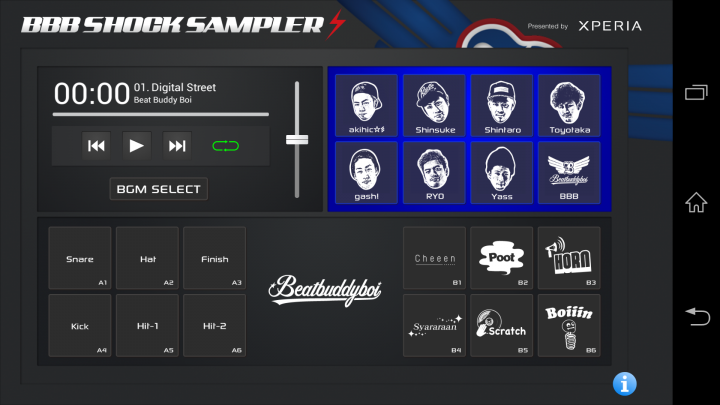Screen dimensions: 720x405
Task: Open the blue info button
Action: [624, 383]
